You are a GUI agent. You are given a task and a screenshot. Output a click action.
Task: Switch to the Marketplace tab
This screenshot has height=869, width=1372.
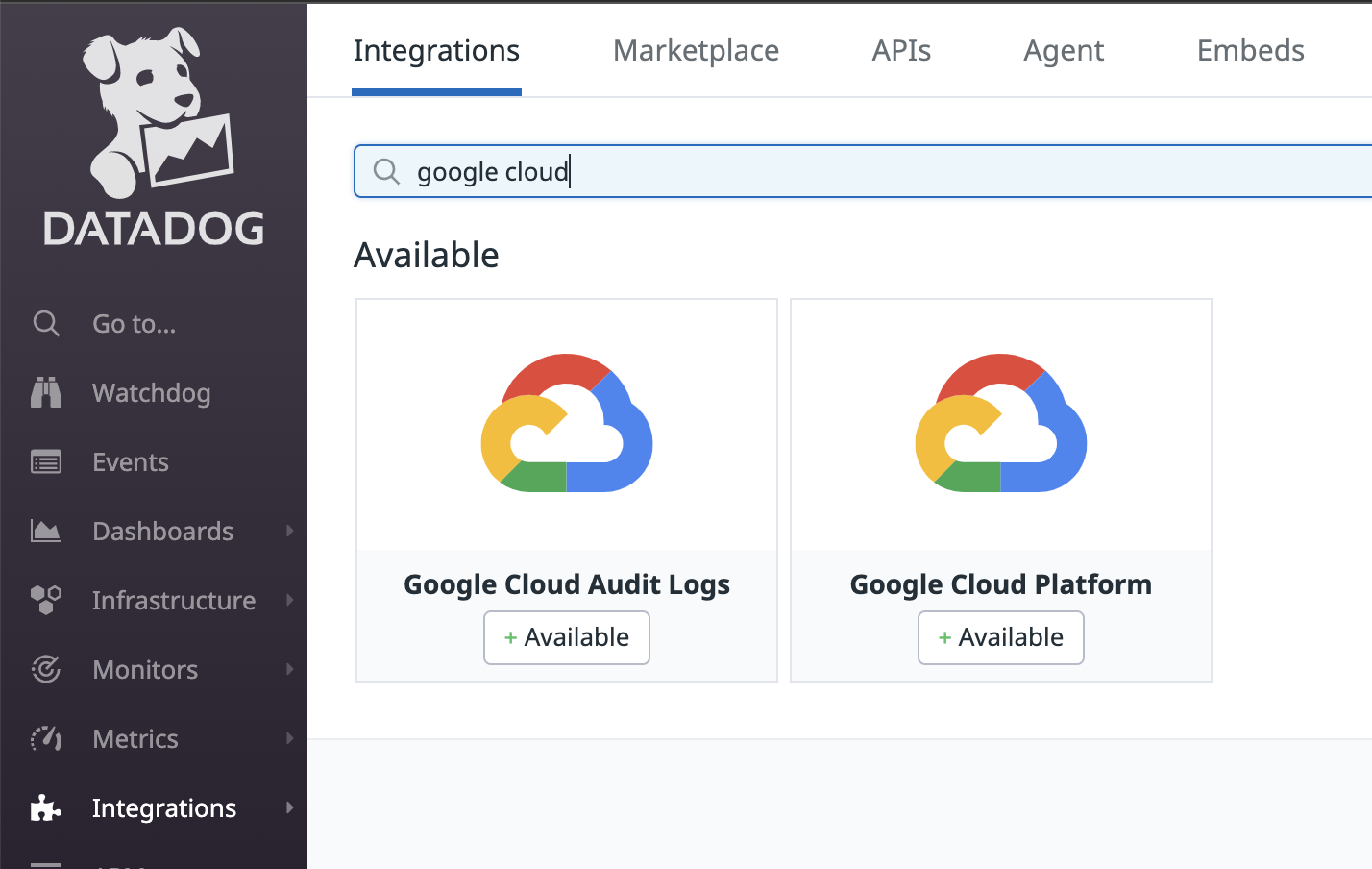[696, 51]
